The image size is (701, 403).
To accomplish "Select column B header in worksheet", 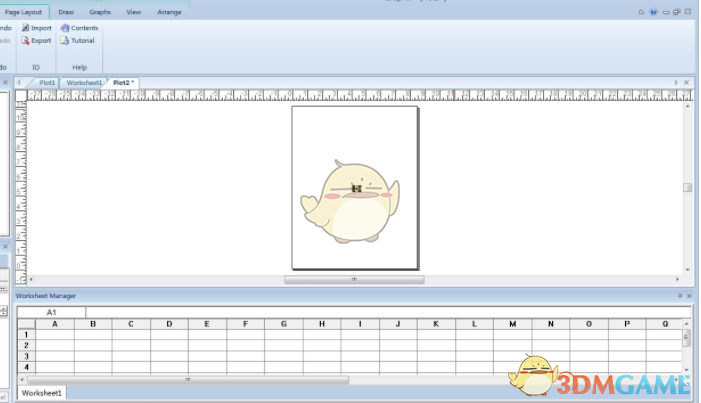I will pos(93,324).
